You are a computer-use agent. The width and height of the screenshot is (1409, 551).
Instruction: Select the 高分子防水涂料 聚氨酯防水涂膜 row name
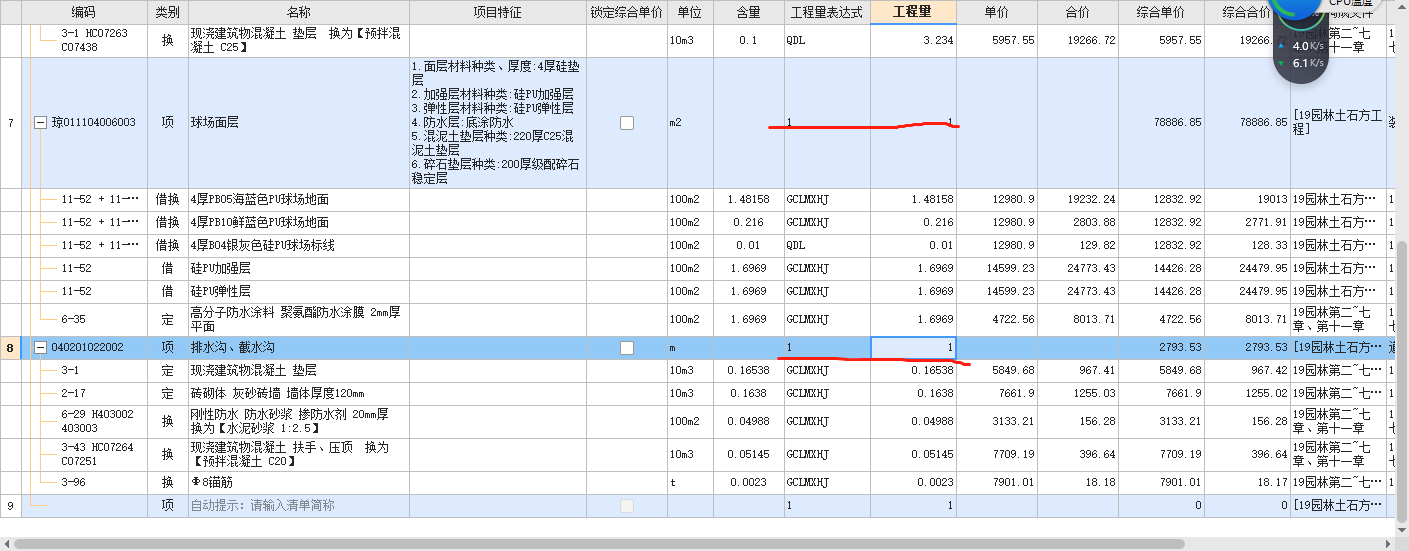[x=299, y=320]
